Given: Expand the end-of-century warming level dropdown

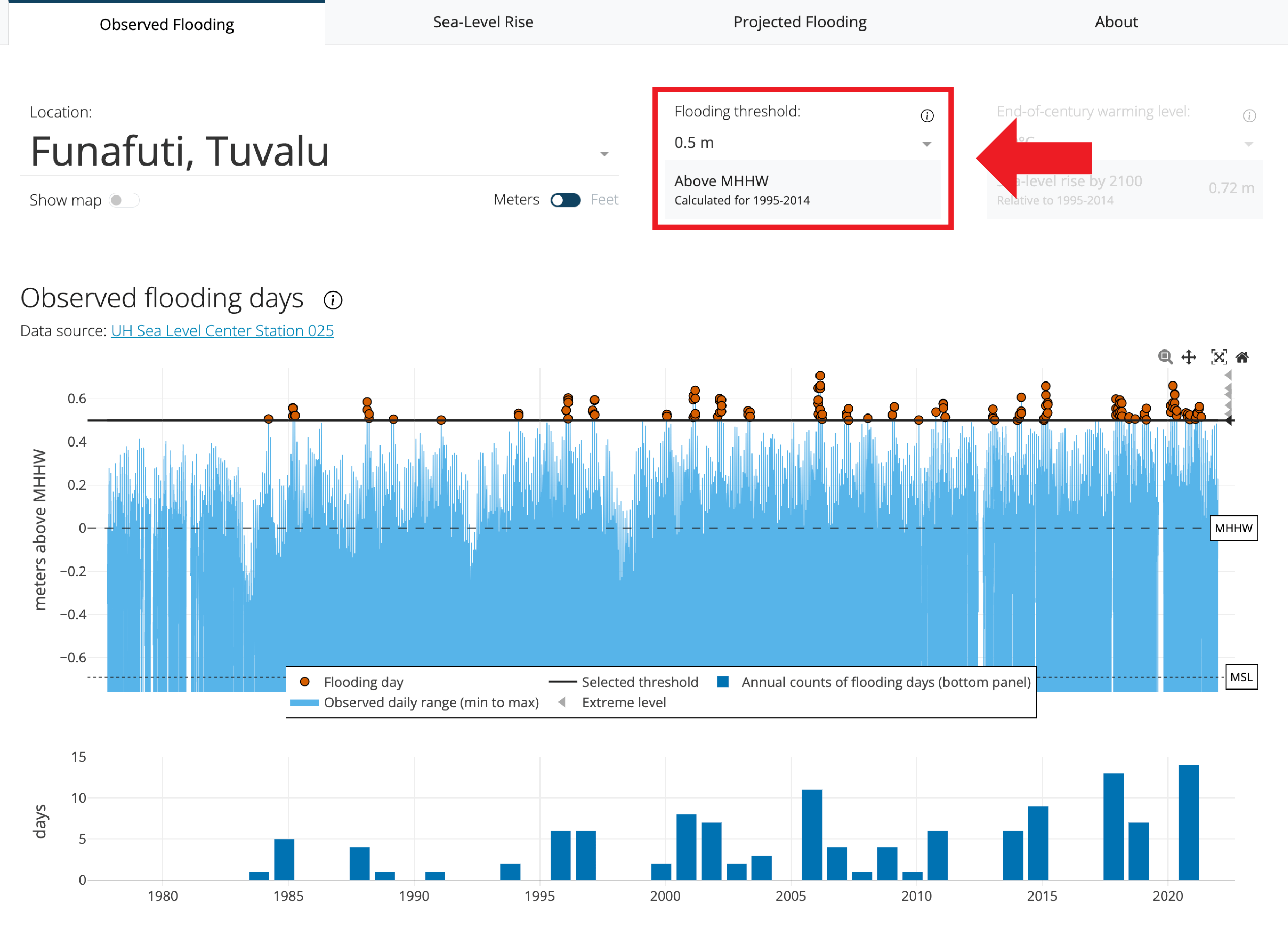Looking at the screenshot, I should (x=1248, y=144).
